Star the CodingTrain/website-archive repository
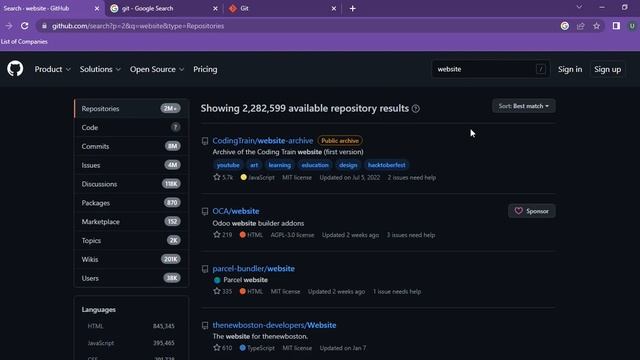 tap(217, 177)
